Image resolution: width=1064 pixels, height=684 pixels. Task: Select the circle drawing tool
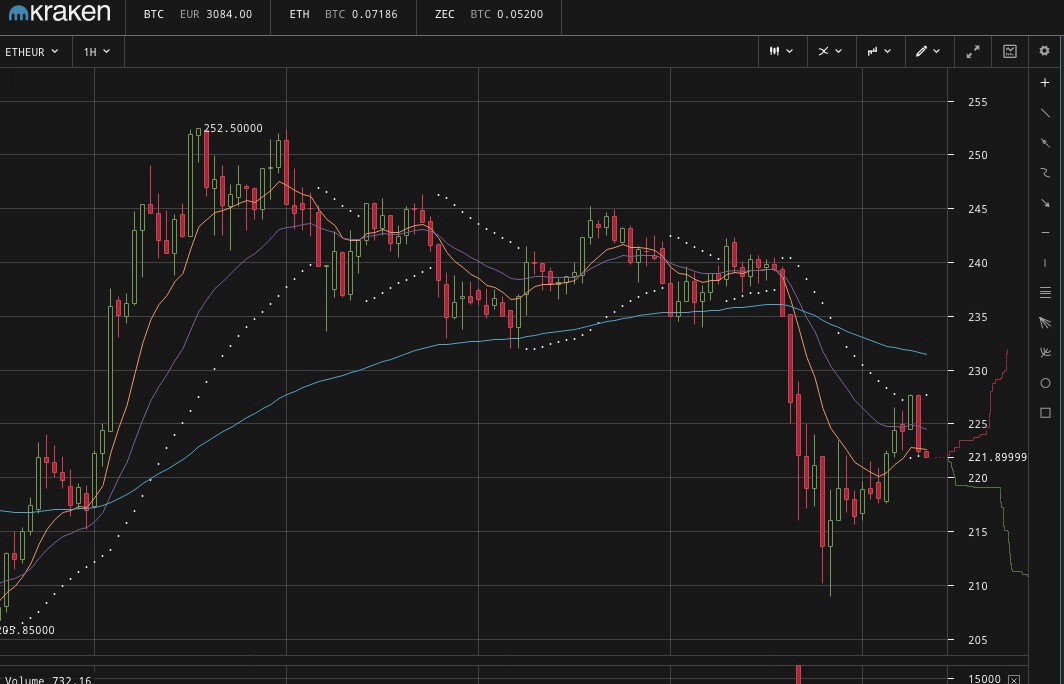[1045, 383]
